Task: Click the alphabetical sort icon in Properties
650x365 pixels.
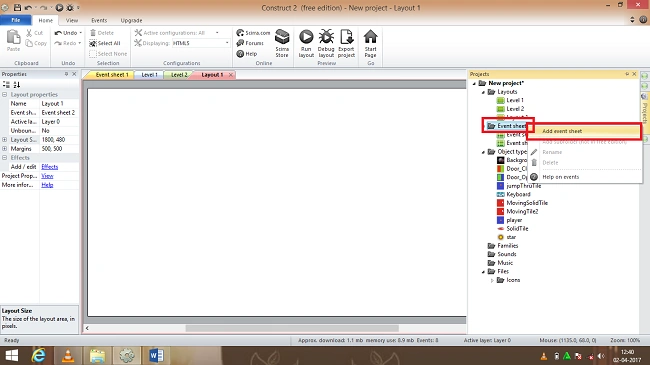Action: (17, 85)
